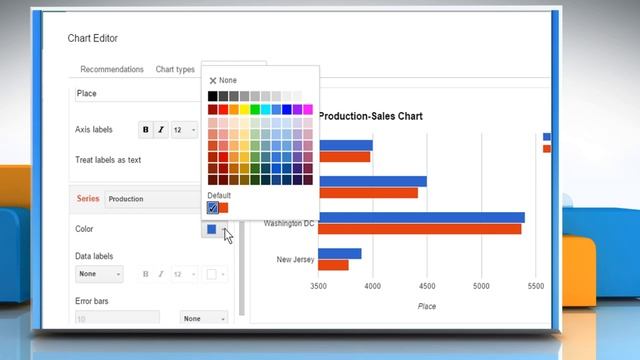
Task: Click the Washington DC orange bar
Action: tap(420, 229)
